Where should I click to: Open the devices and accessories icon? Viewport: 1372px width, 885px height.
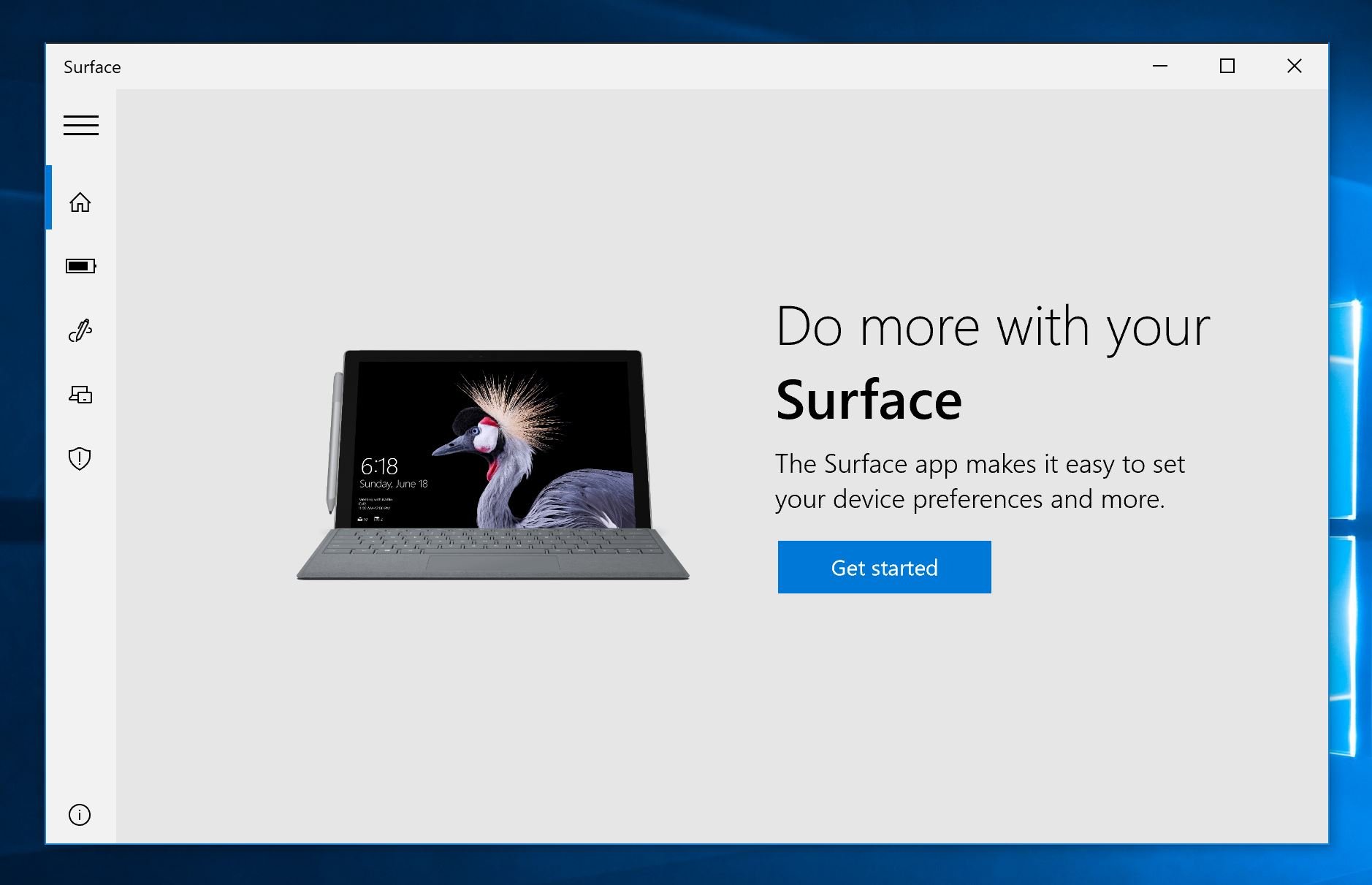(80, 395)
